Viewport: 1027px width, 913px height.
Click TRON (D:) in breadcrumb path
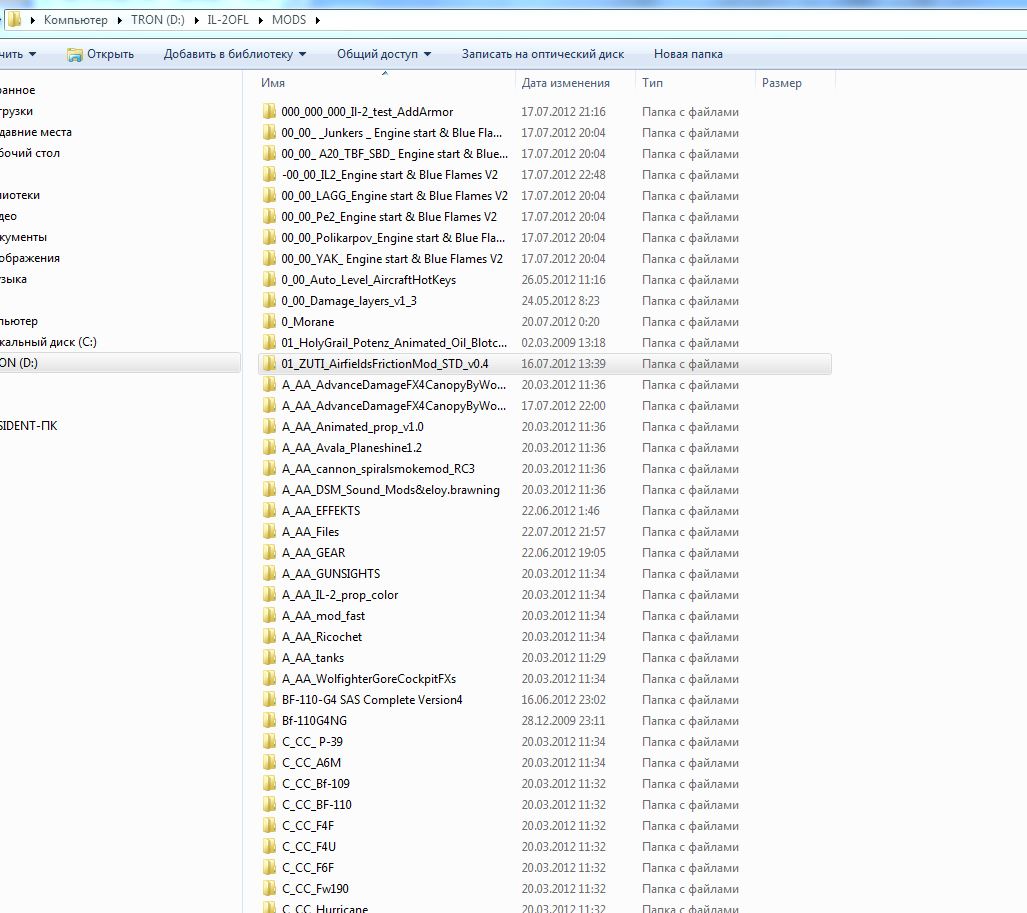click(x=158, y=20)
